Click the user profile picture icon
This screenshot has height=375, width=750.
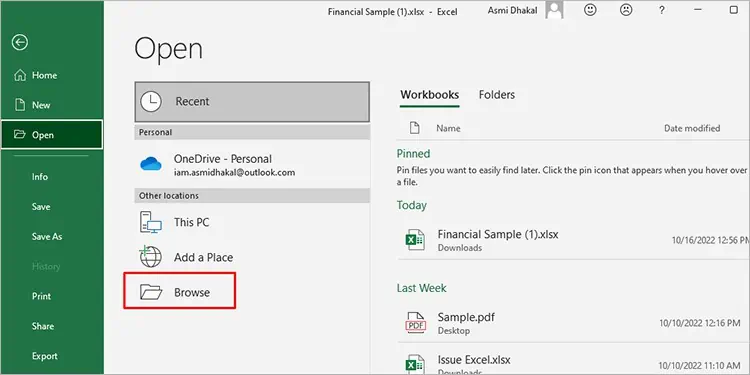click(554, 10)
